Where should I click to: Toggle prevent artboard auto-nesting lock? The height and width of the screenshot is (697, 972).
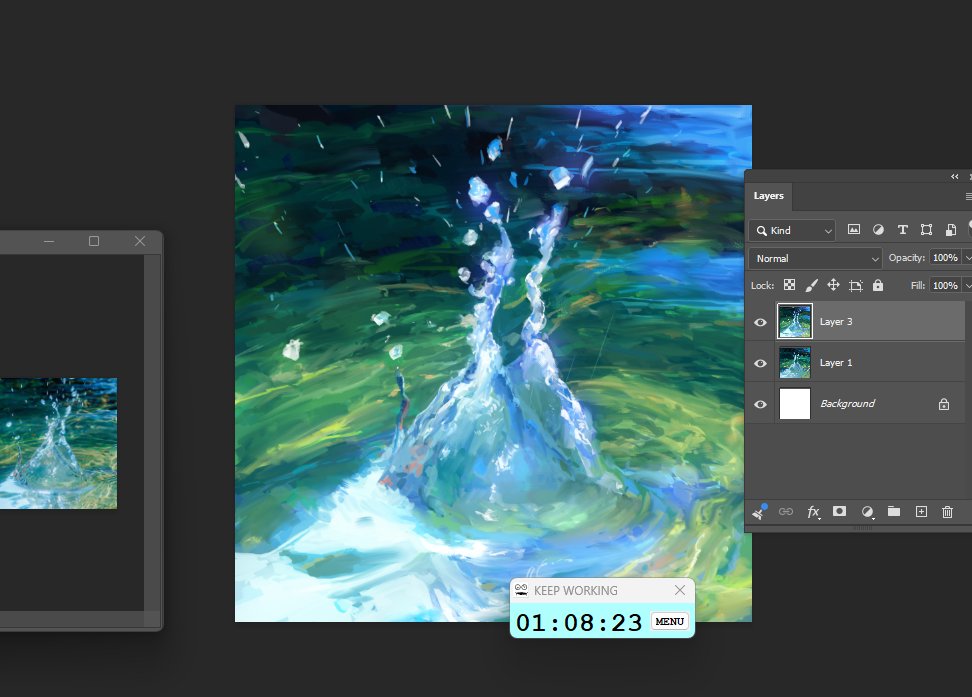(855, 285)
